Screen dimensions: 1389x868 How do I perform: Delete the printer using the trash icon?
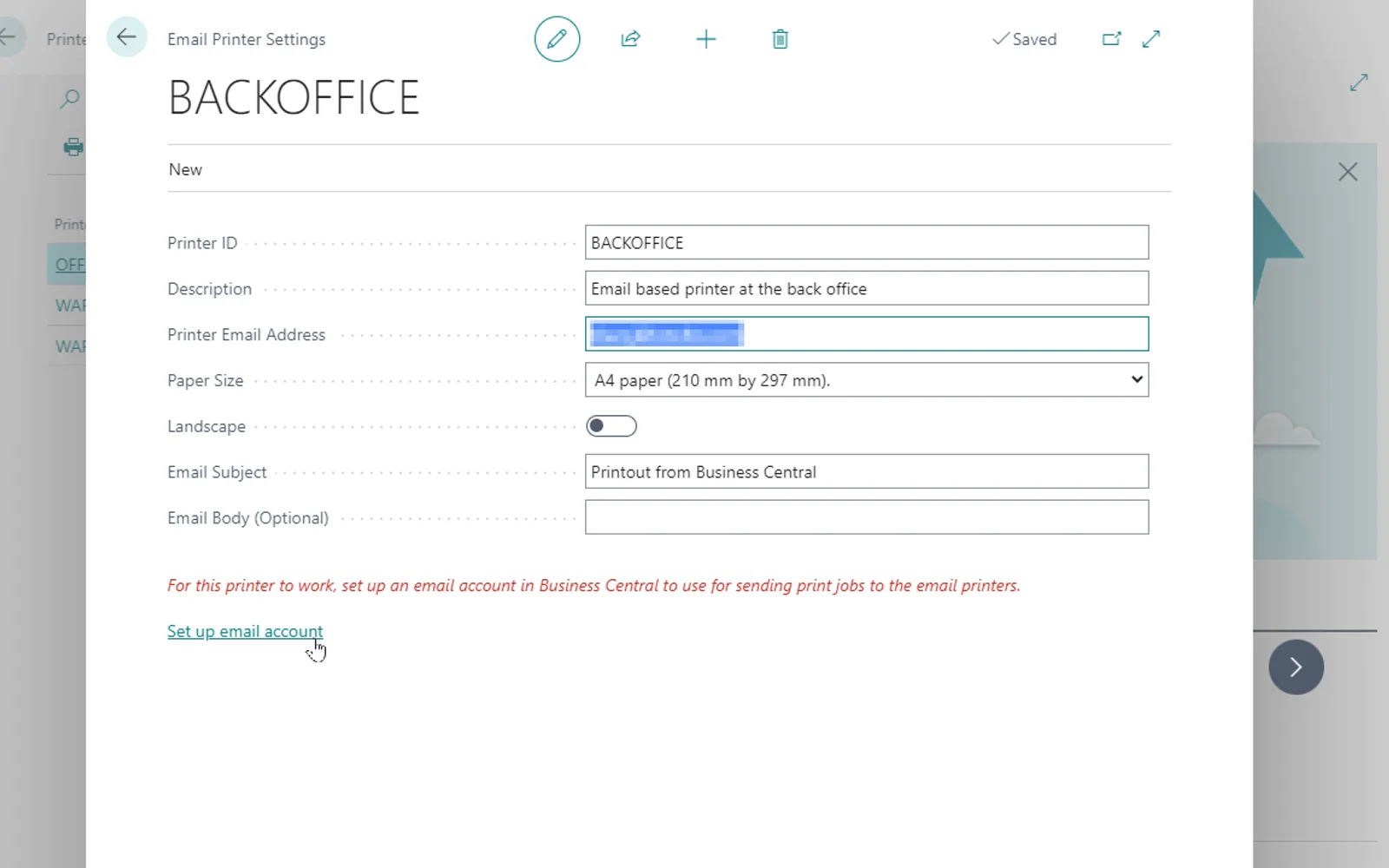tap(780, 39)
